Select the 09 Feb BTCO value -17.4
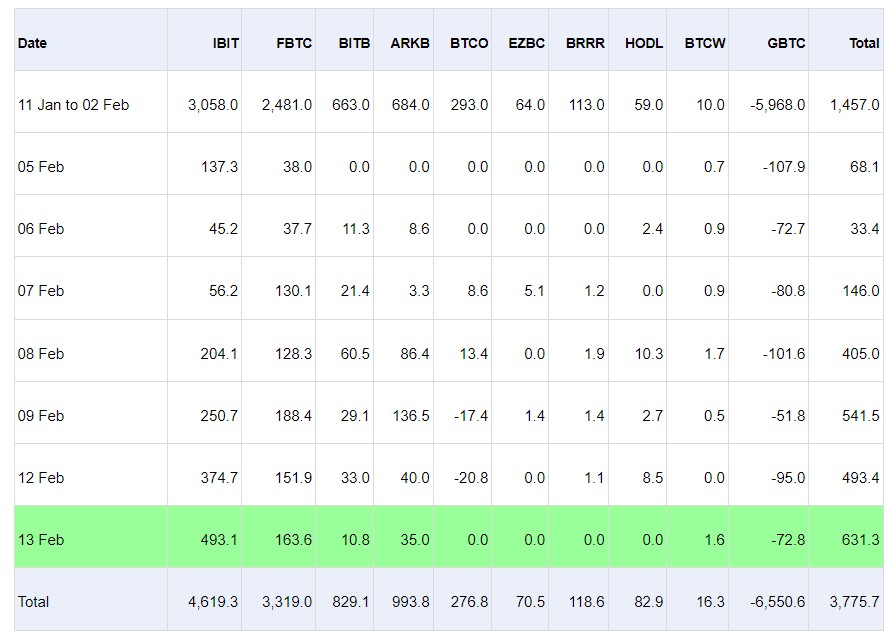Screen dimensions: 888x637 471,416
